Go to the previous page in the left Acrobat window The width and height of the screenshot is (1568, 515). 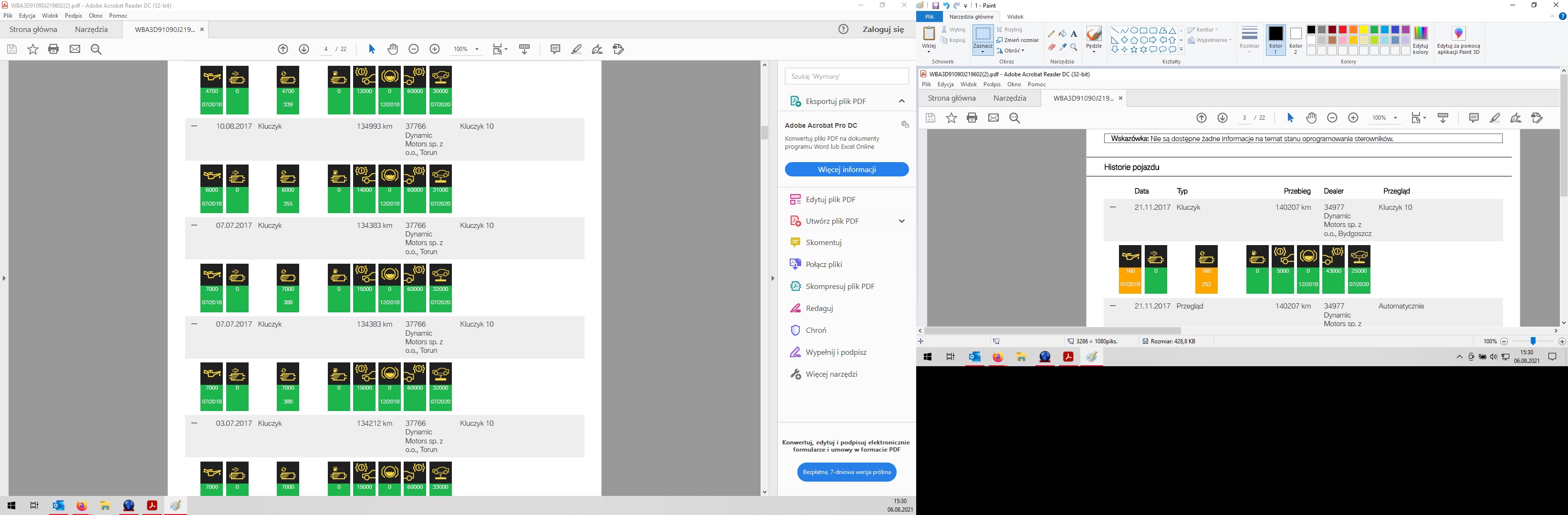283,49
